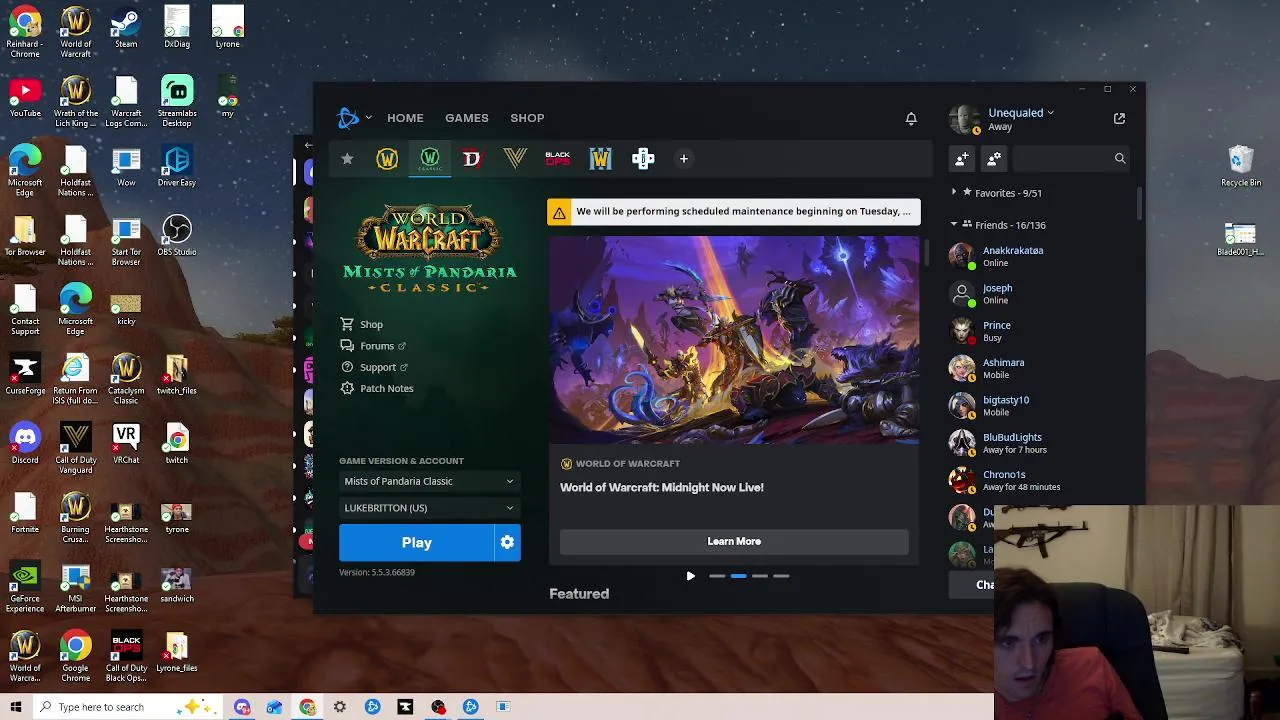The height and width of the screenshot is (720, 1280).
Task: Open the blue Warcraft W game tab icon
Action: click(x=600, y=159)
